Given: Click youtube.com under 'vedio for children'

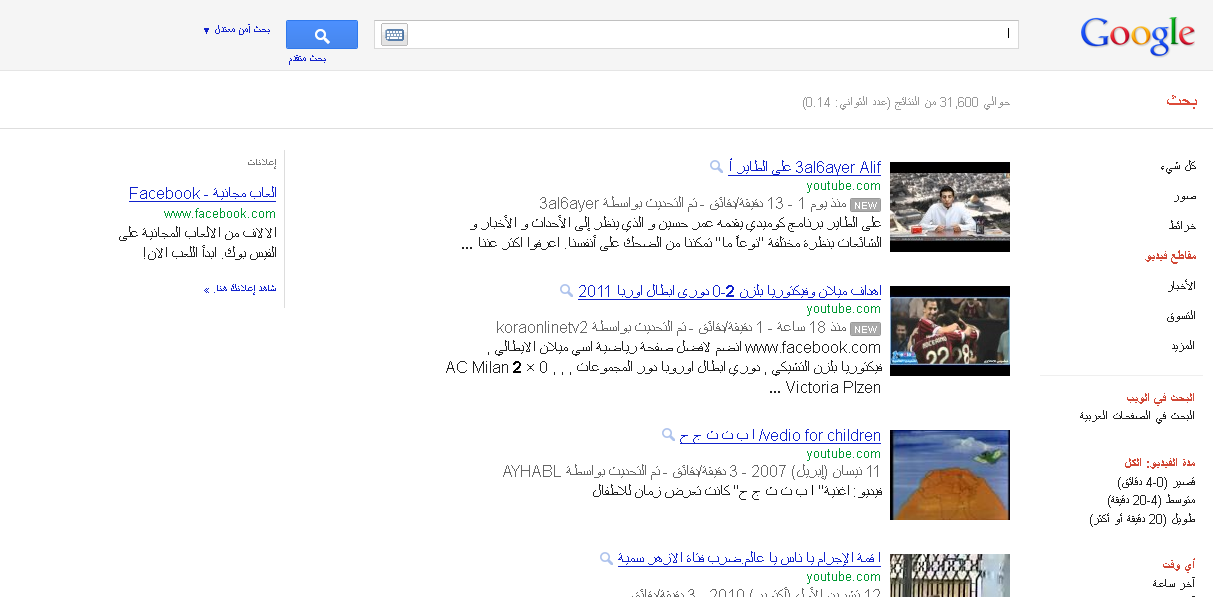Looking at the screenshot, I should point(844,454).
